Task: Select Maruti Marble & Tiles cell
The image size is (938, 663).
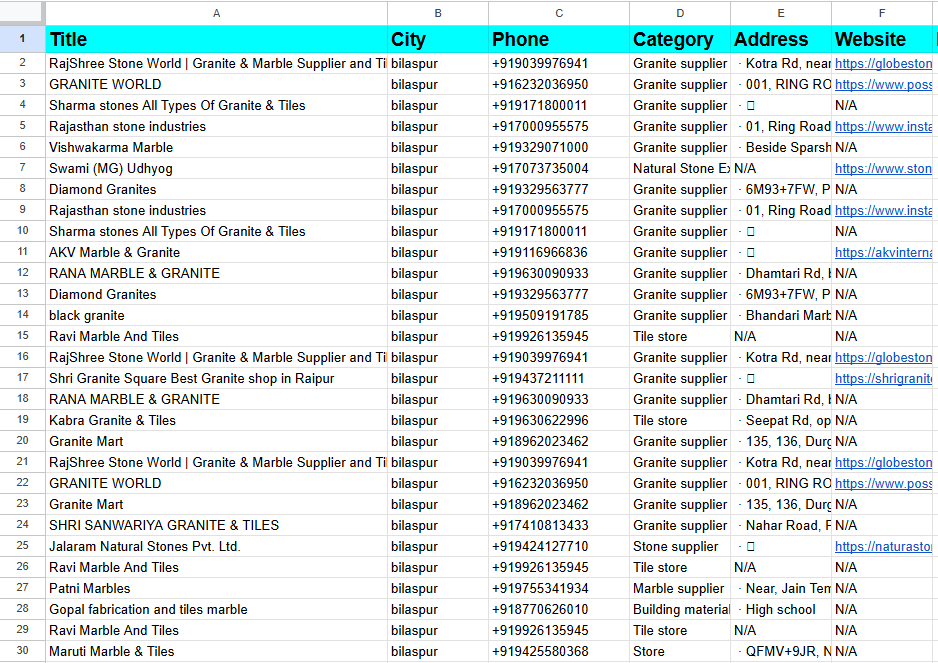Action: click(x=217, y=651)
